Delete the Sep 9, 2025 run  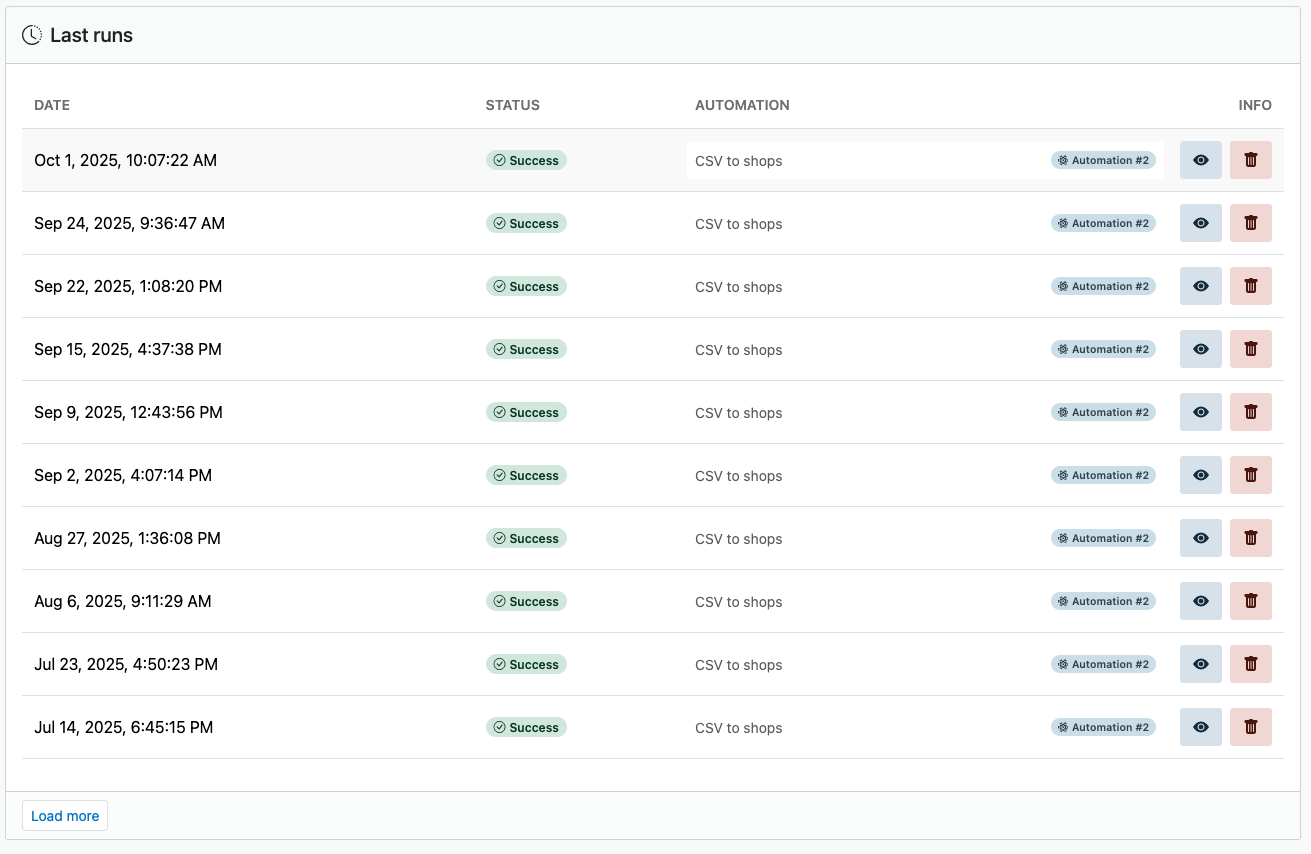point(1251,412)
